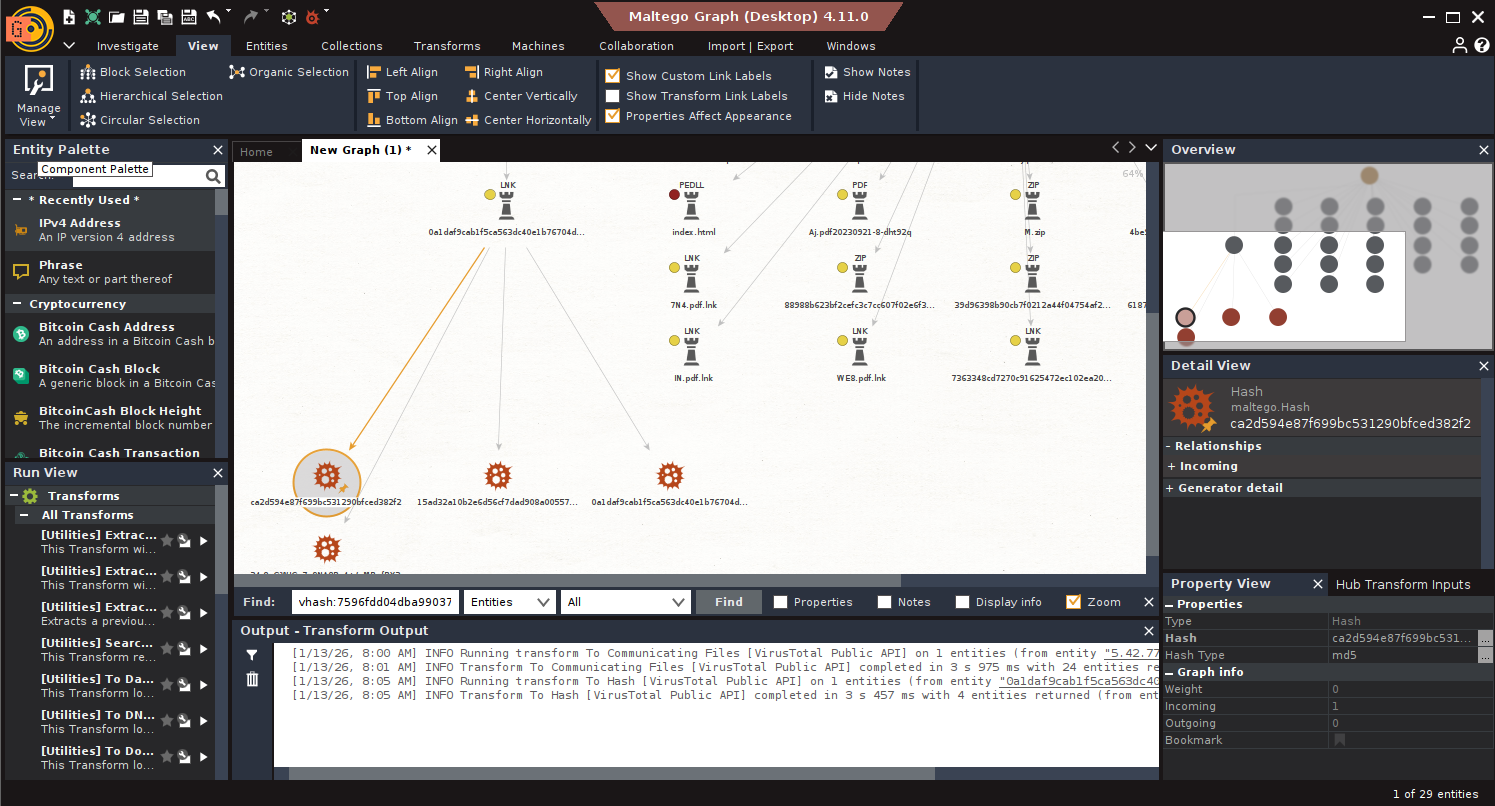Screen dimensions: 1495x806
Task: Switch to the Hub Transform Inputs tab
Action: coord(1403,584)
